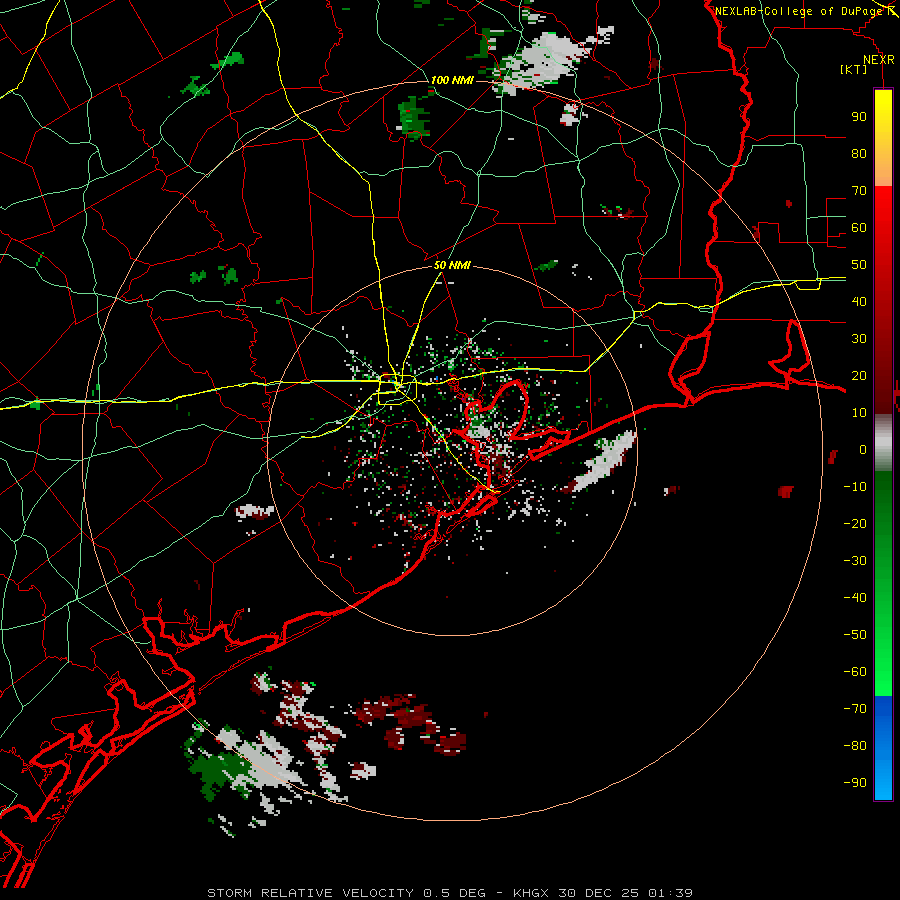Click the -30 value on the velocity scale

pos(855,561)
